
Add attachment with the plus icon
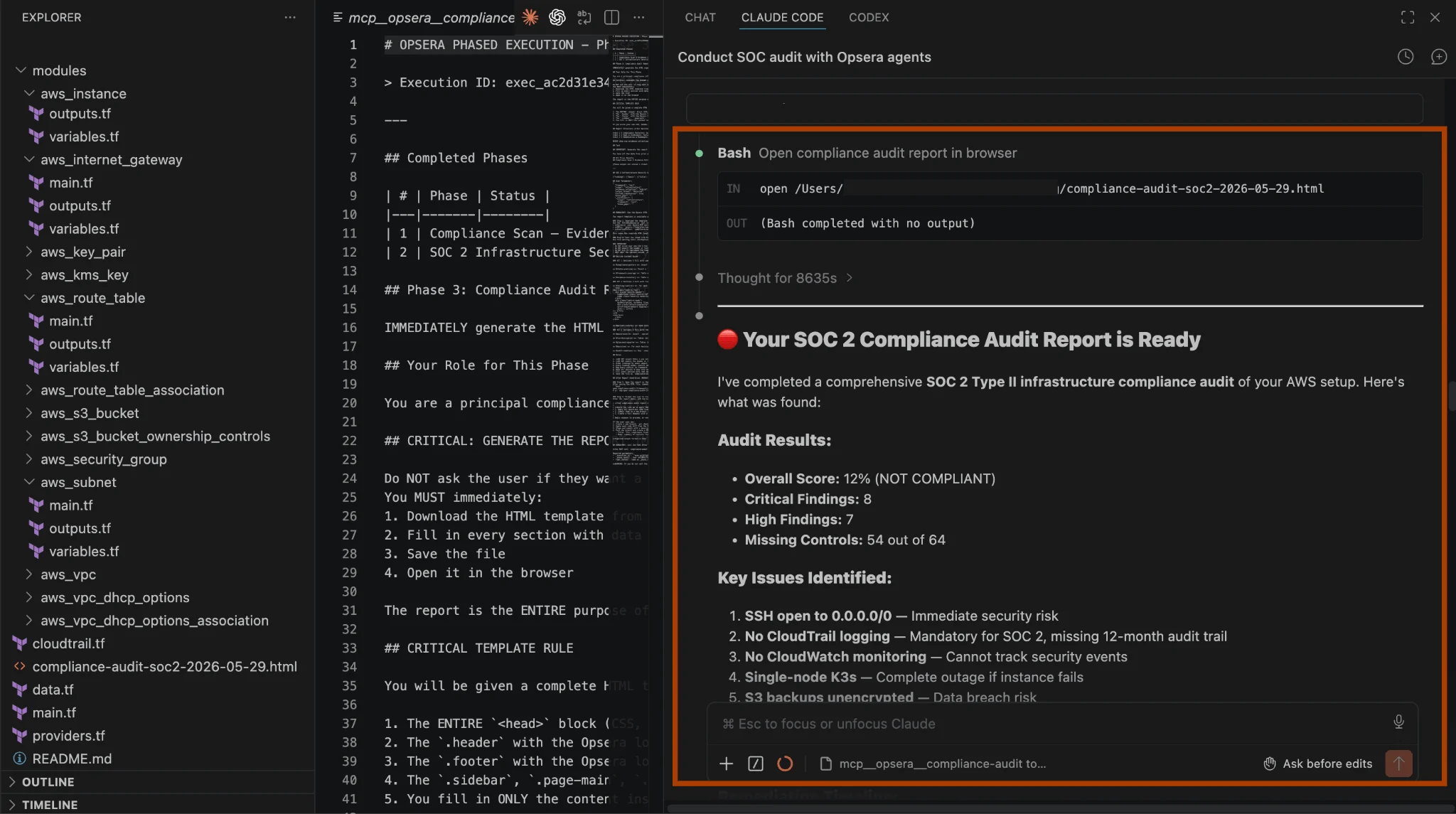pyautogui.click(x=726, y=764)
